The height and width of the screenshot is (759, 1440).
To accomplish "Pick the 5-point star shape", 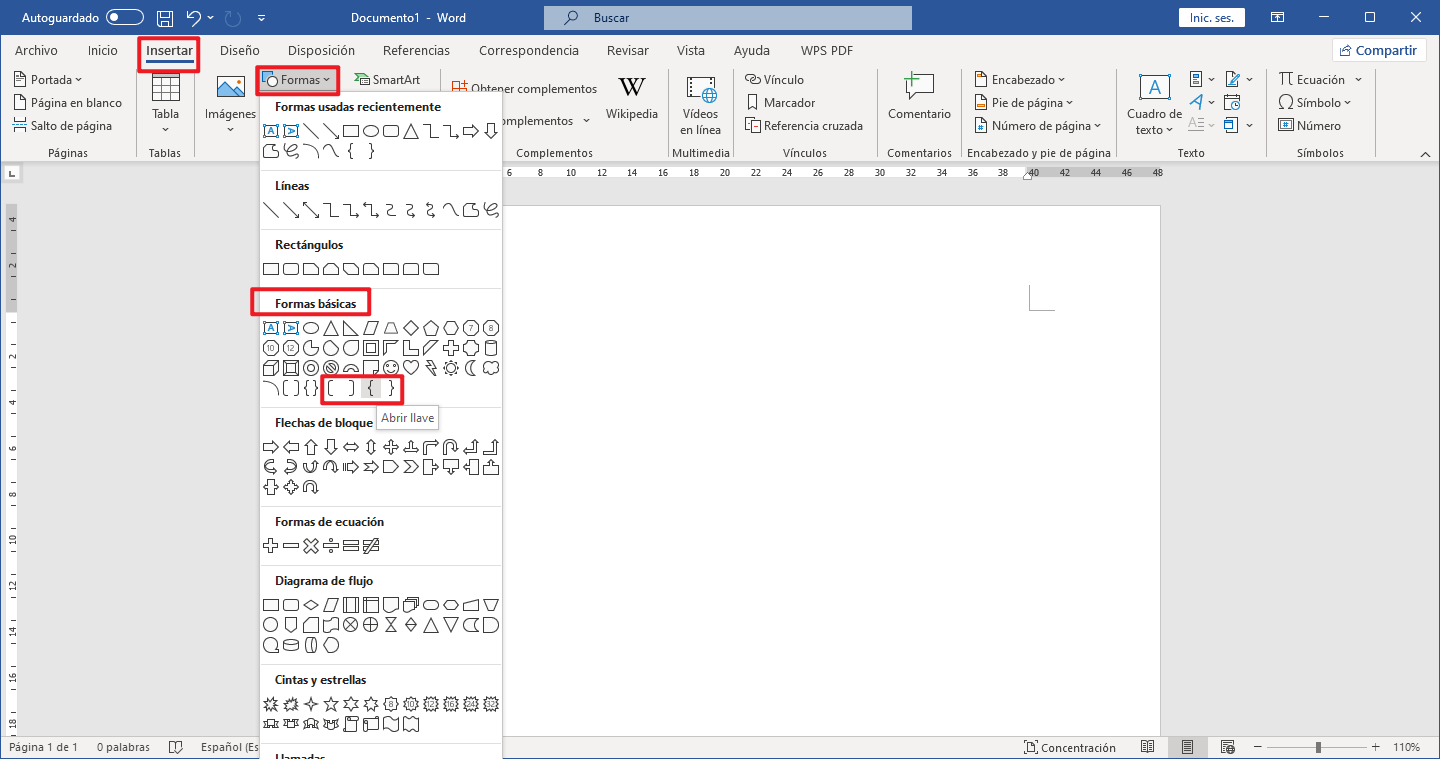I will (x=331, y=704).
